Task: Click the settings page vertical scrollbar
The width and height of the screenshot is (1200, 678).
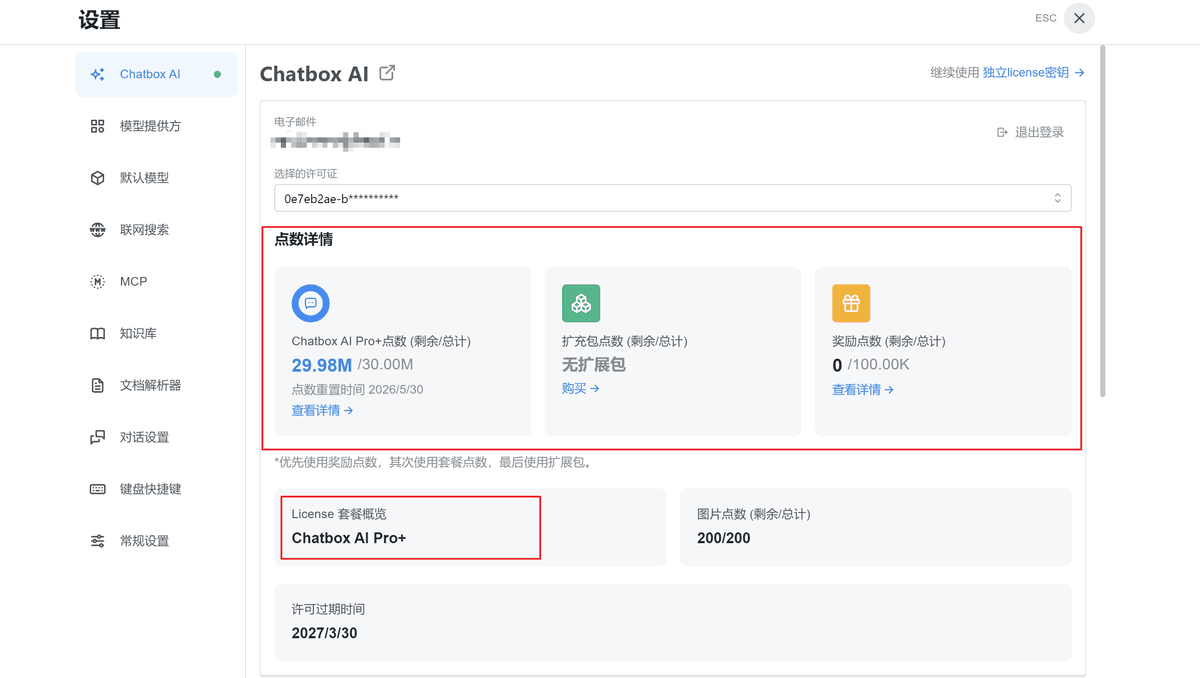Action: tap(1103, 220)
